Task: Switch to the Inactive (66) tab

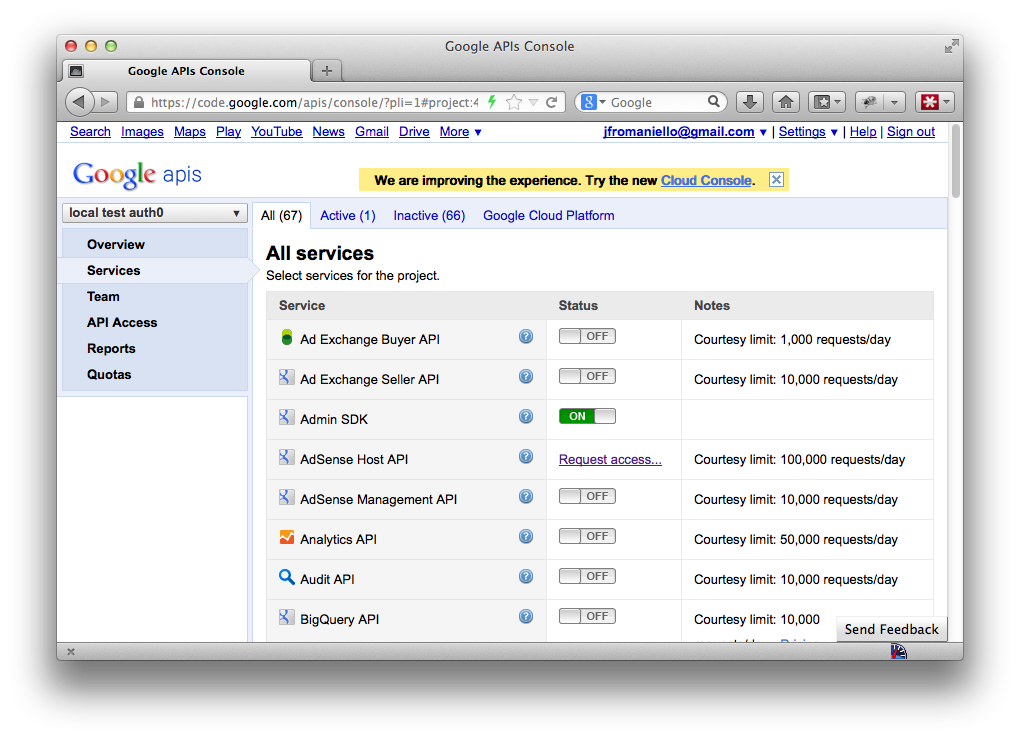Action: click(x=429, y=215)
